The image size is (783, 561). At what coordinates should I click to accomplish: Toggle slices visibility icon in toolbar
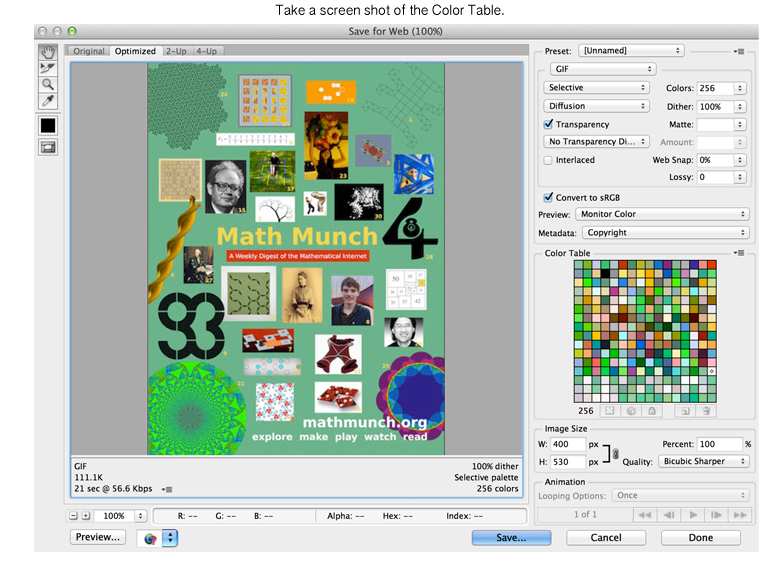coord(48,147)
